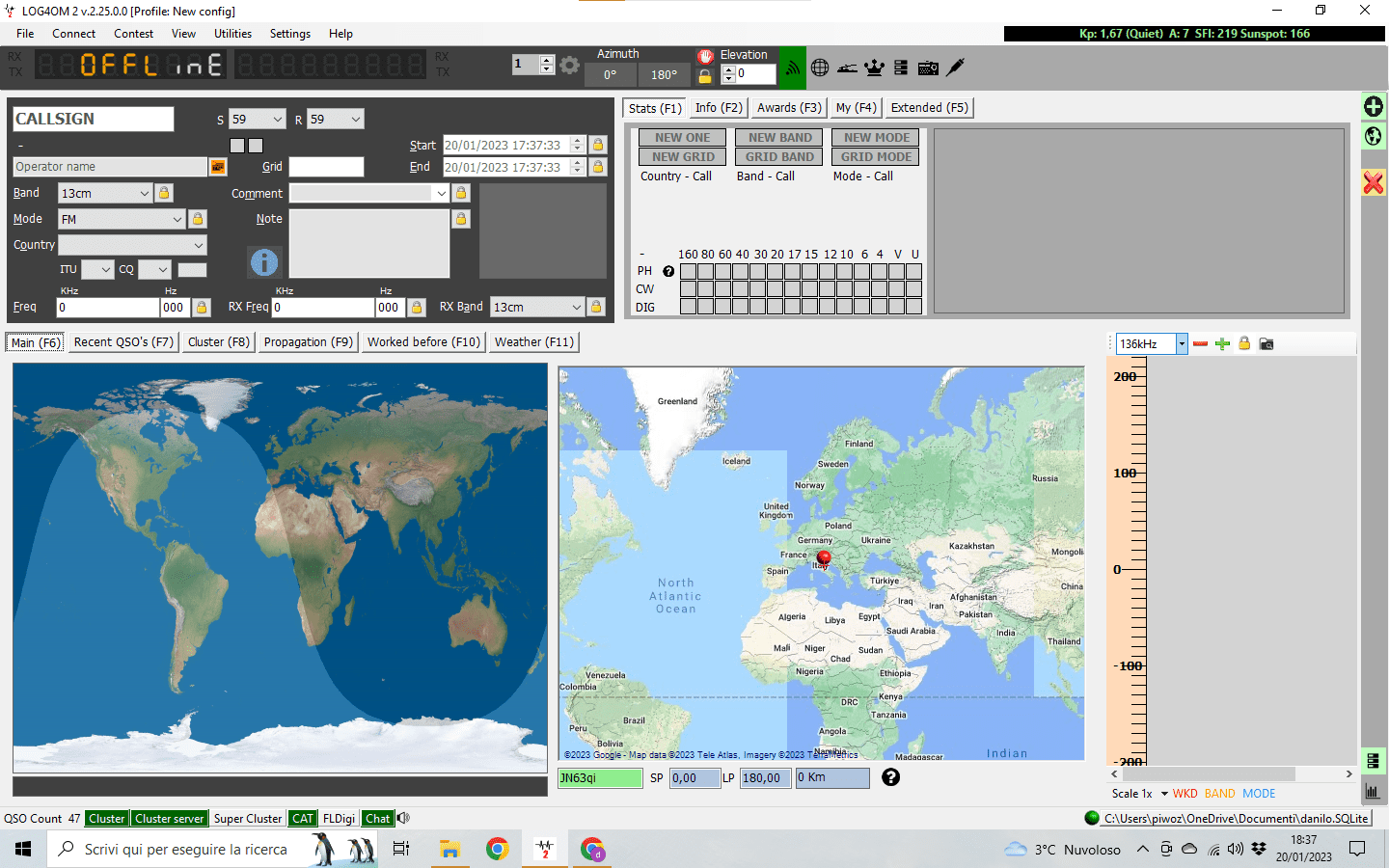Toggle the Freq field lock
The height and width of the screenshot is (868, 1389).
[x=202, y=307]
